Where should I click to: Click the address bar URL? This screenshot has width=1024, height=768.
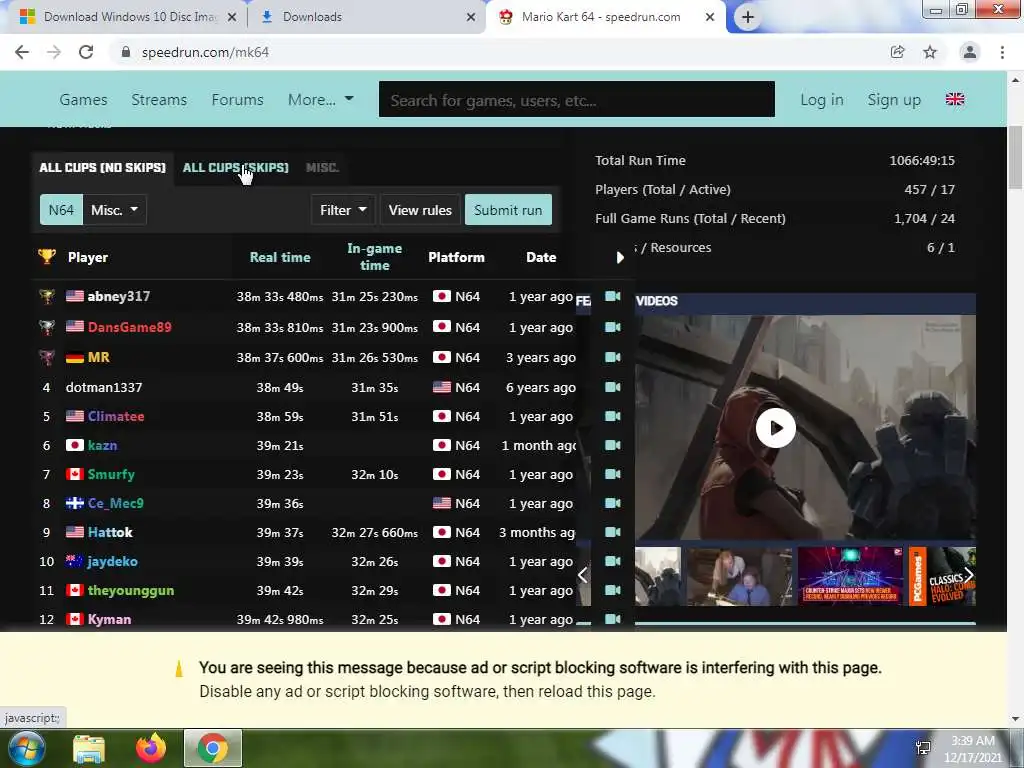pos(205,52)
